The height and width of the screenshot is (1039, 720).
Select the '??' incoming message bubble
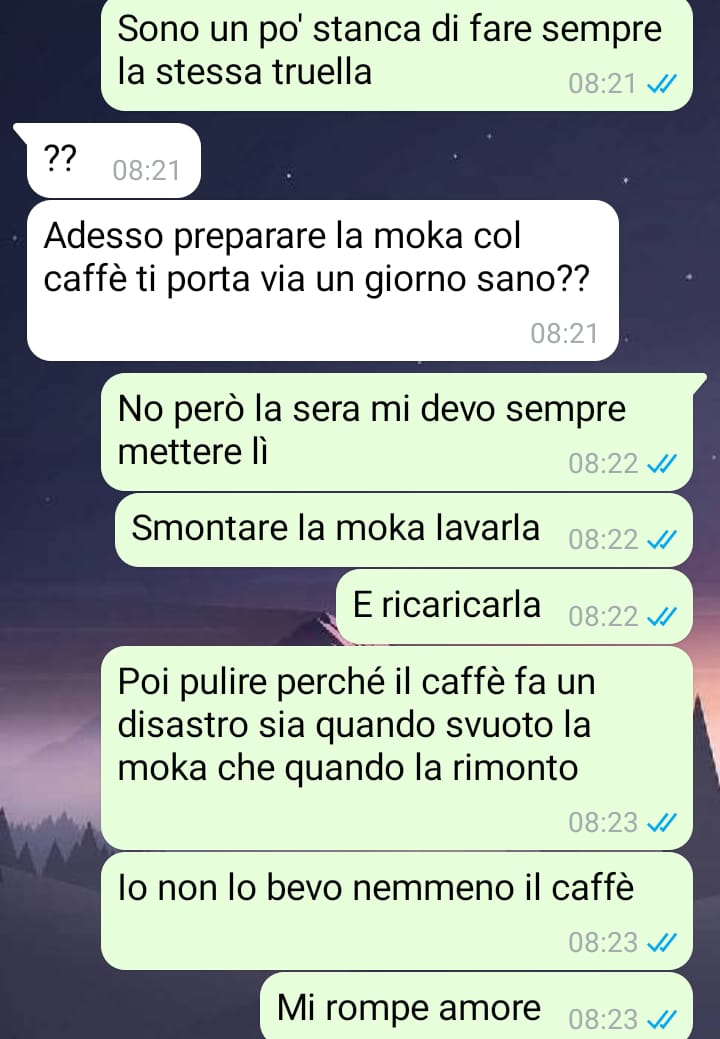pyautogui.click(x=113, y=160)
